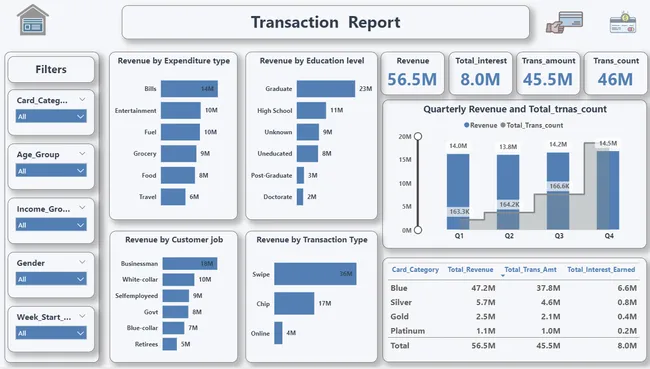This screenshot has width=650, height=369.
Task: Select the Selfemployeed job bar
Action: [x=176, y=296]
